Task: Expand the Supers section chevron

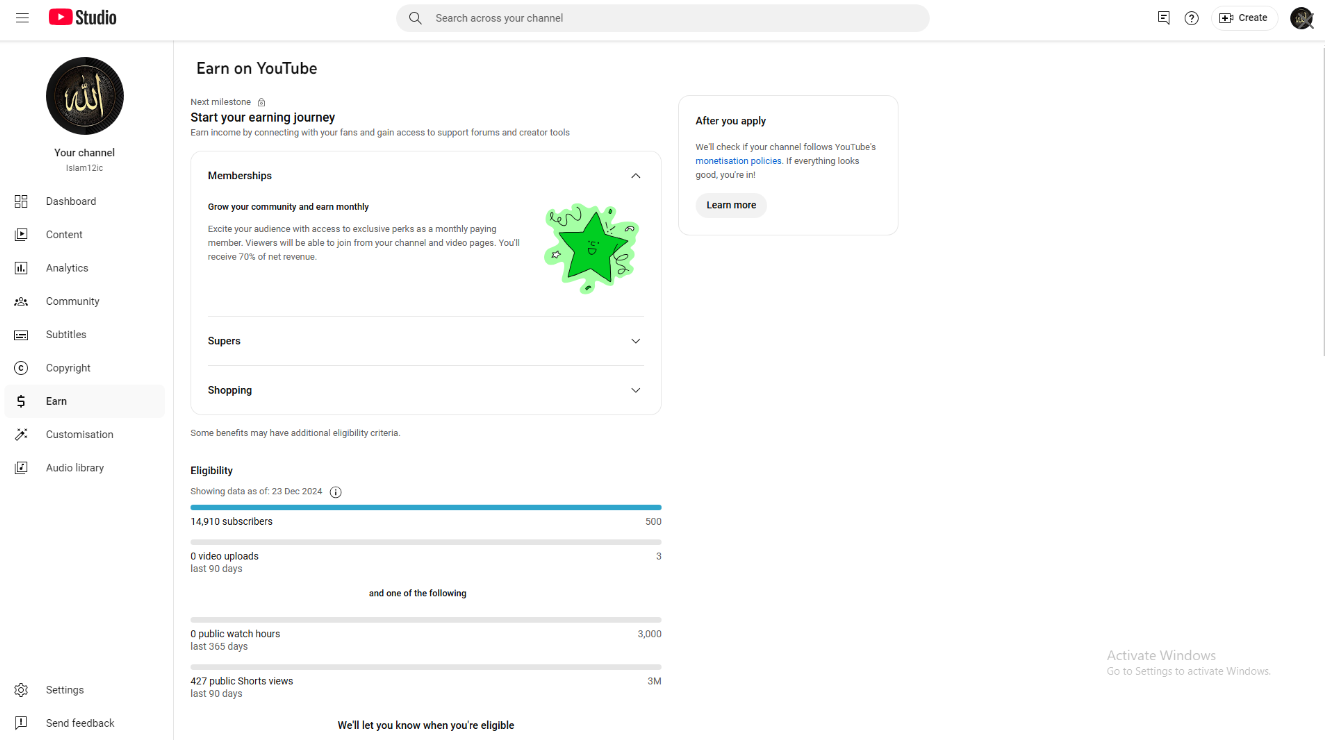Action: [635, 341]
